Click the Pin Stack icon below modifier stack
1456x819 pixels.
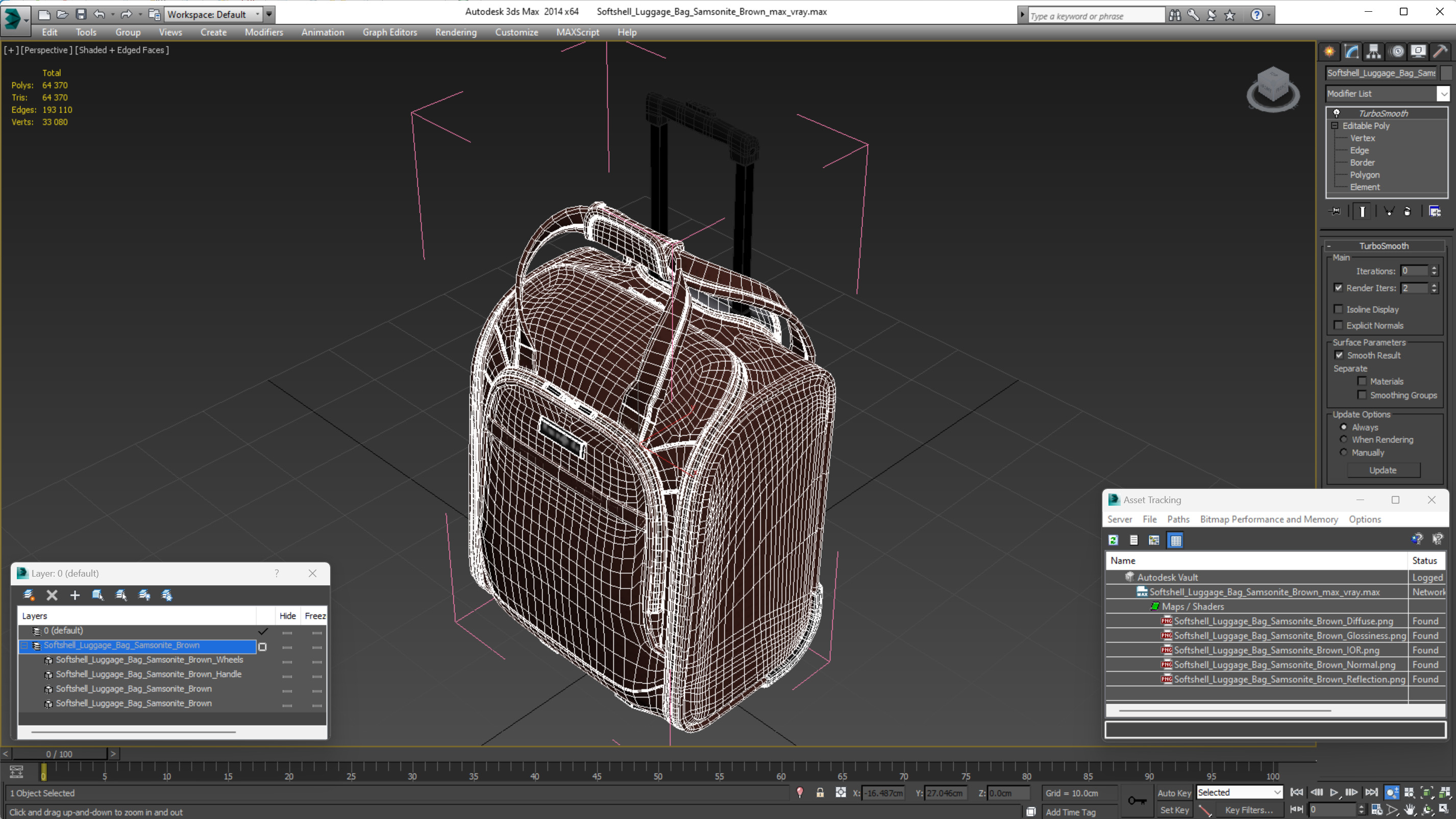(x=1335, y=211)
